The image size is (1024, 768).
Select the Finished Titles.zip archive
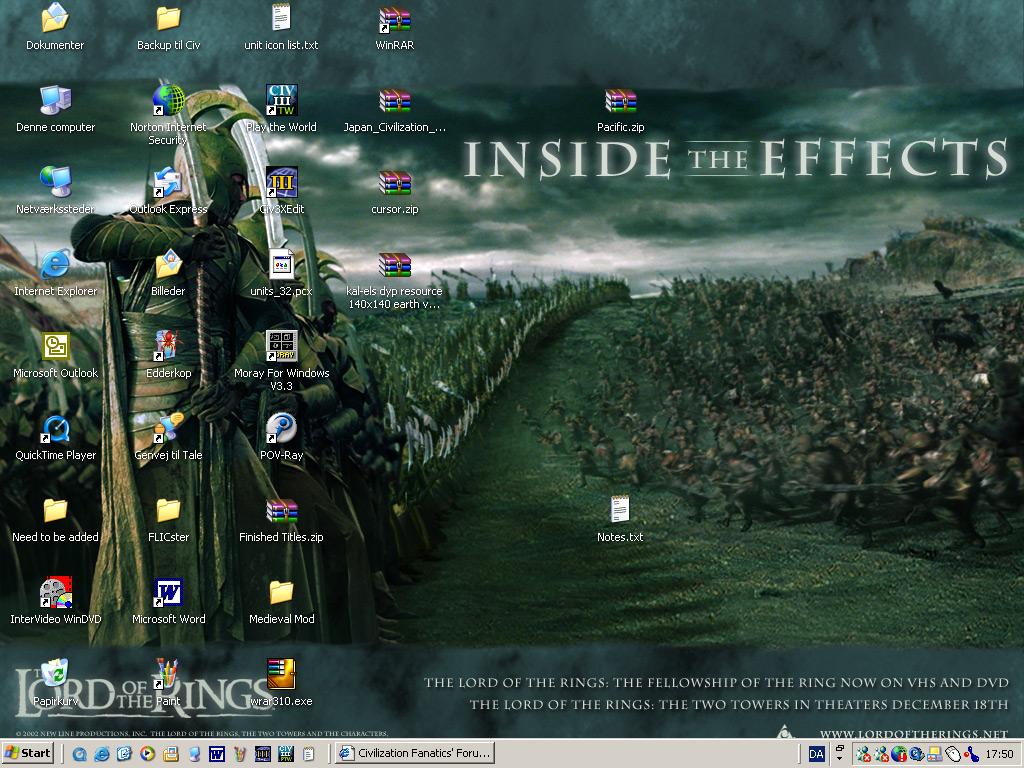[281, 511]
